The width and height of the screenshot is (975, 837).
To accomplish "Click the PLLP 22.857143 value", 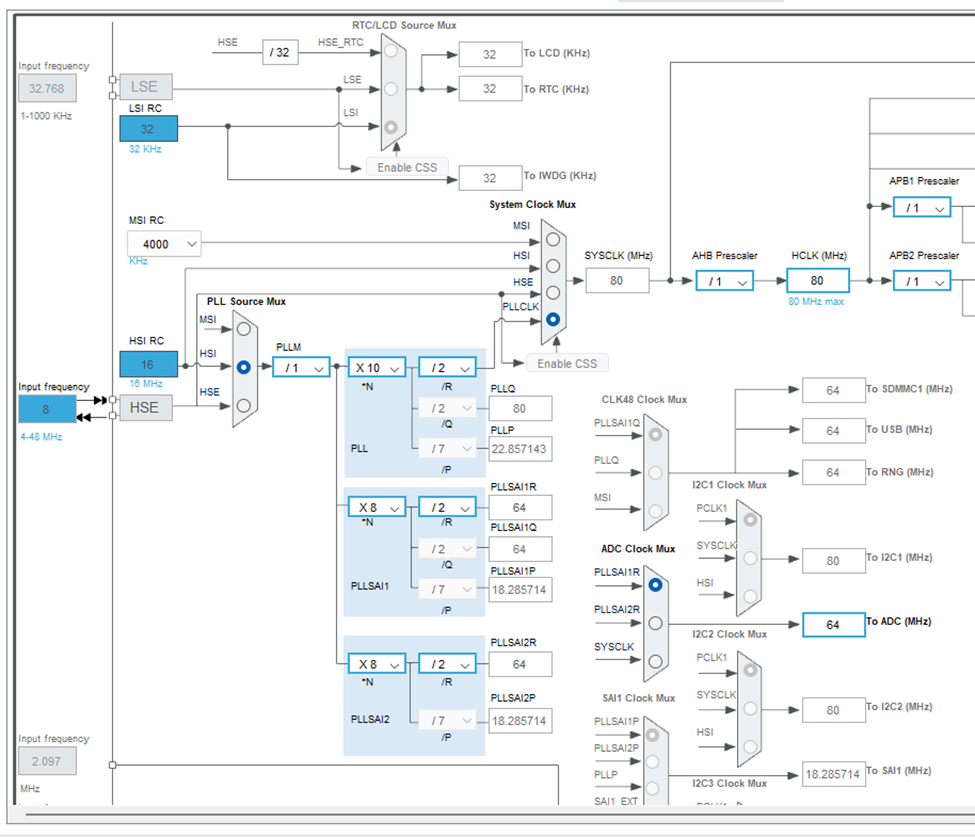I will 520,449.
